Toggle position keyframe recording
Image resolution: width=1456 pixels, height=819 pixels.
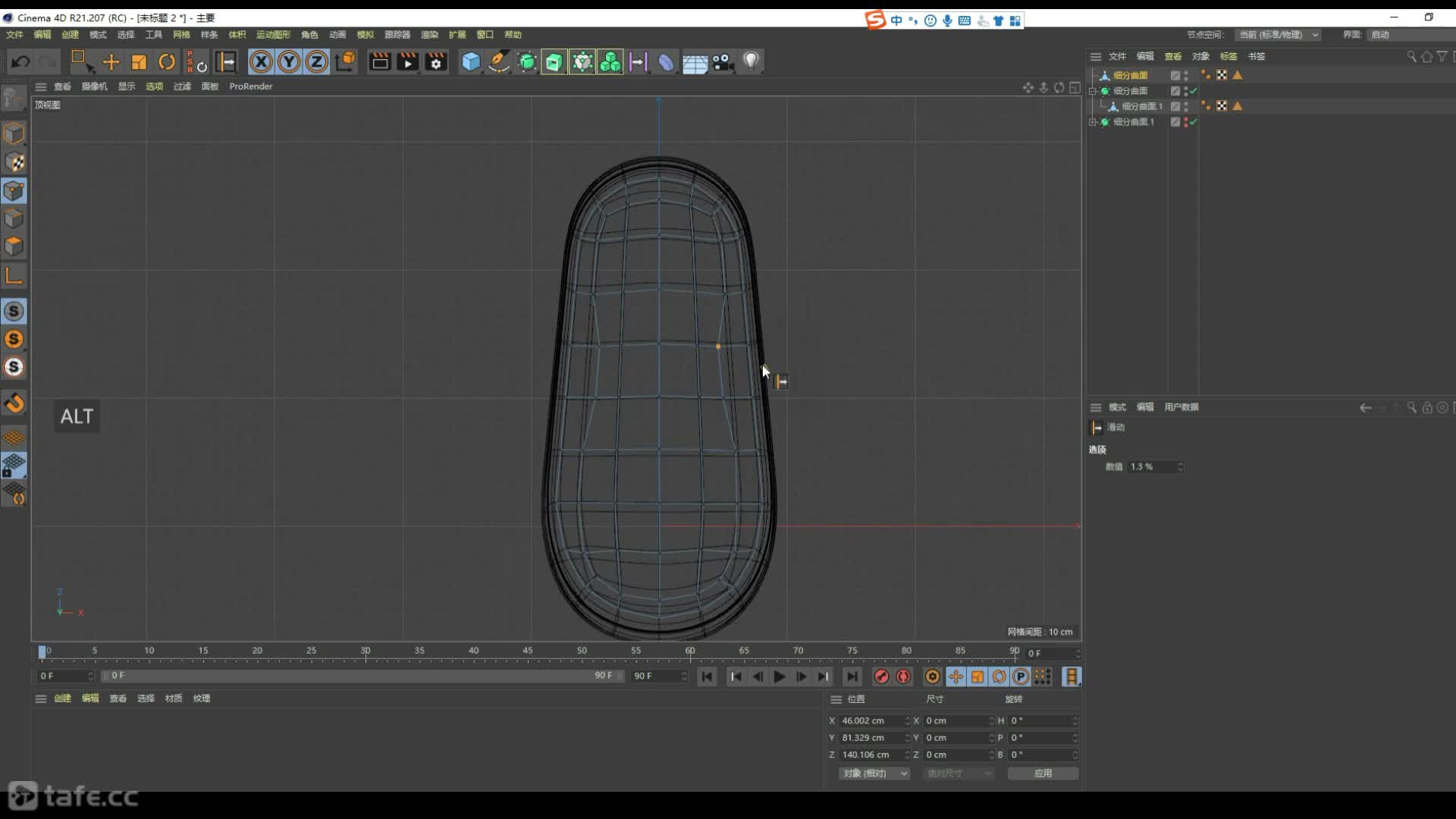(955, 676)
